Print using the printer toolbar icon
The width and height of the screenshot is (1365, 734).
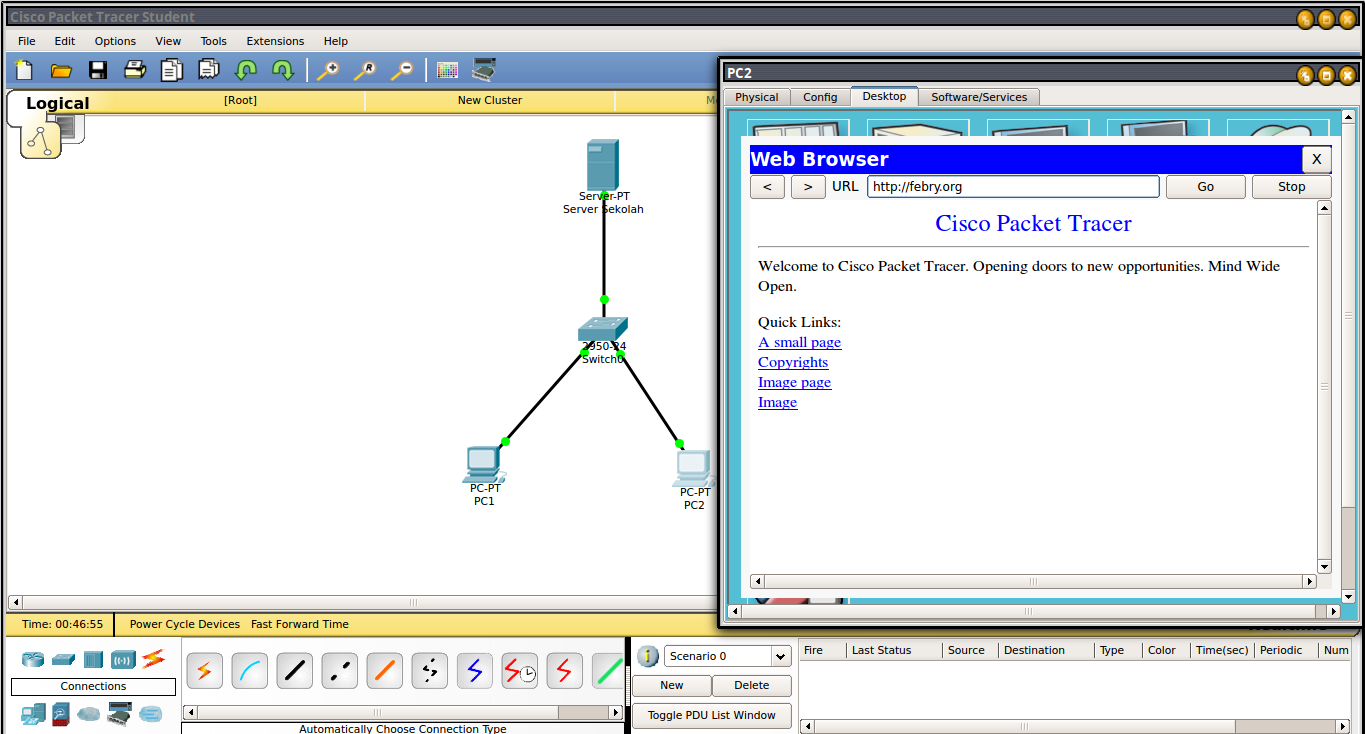pyautogui.click(x=135, y=70)
